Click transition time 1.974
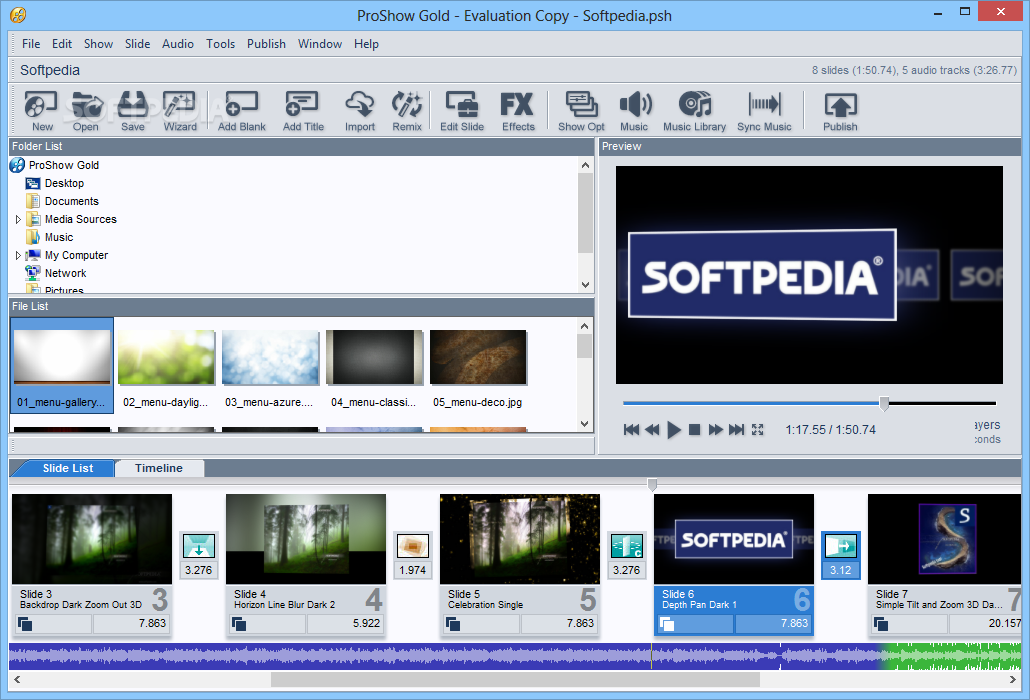This screenshot has height=700, width=1030. 413,570
